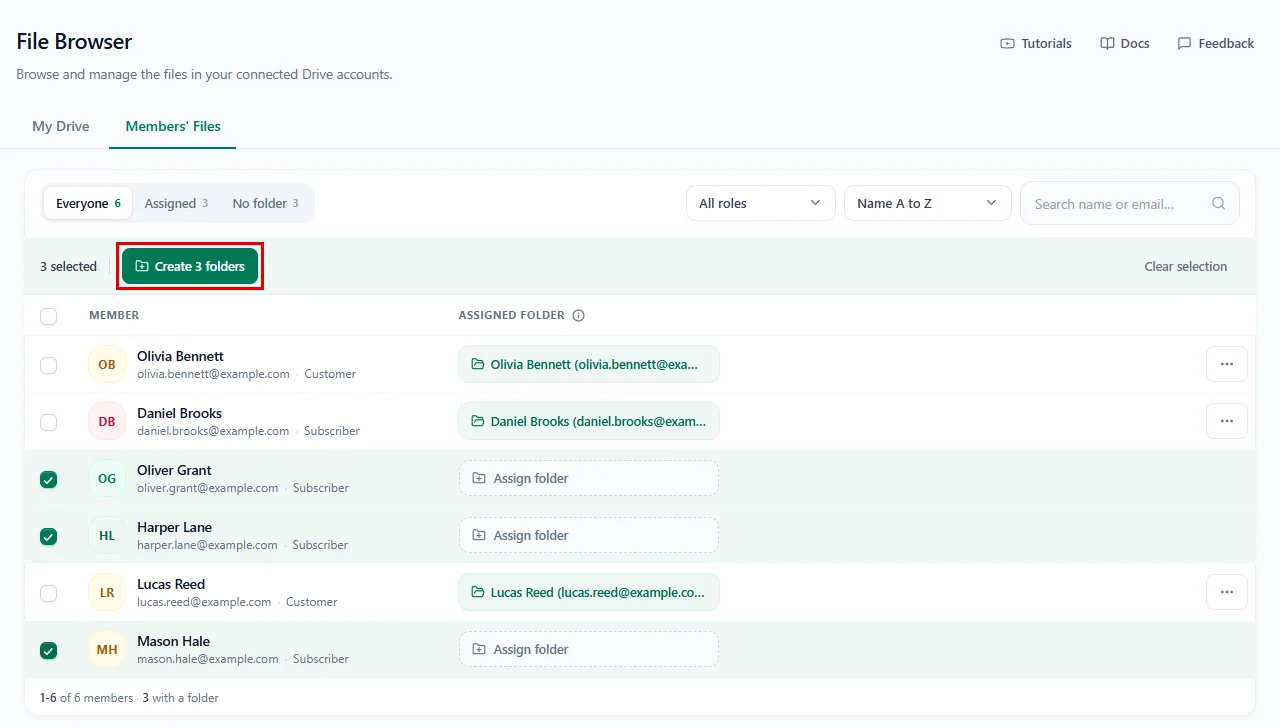This screenshot has width=1280, height=728.
Task: Open the All roles dropdown
Action: tap(761, 203)
